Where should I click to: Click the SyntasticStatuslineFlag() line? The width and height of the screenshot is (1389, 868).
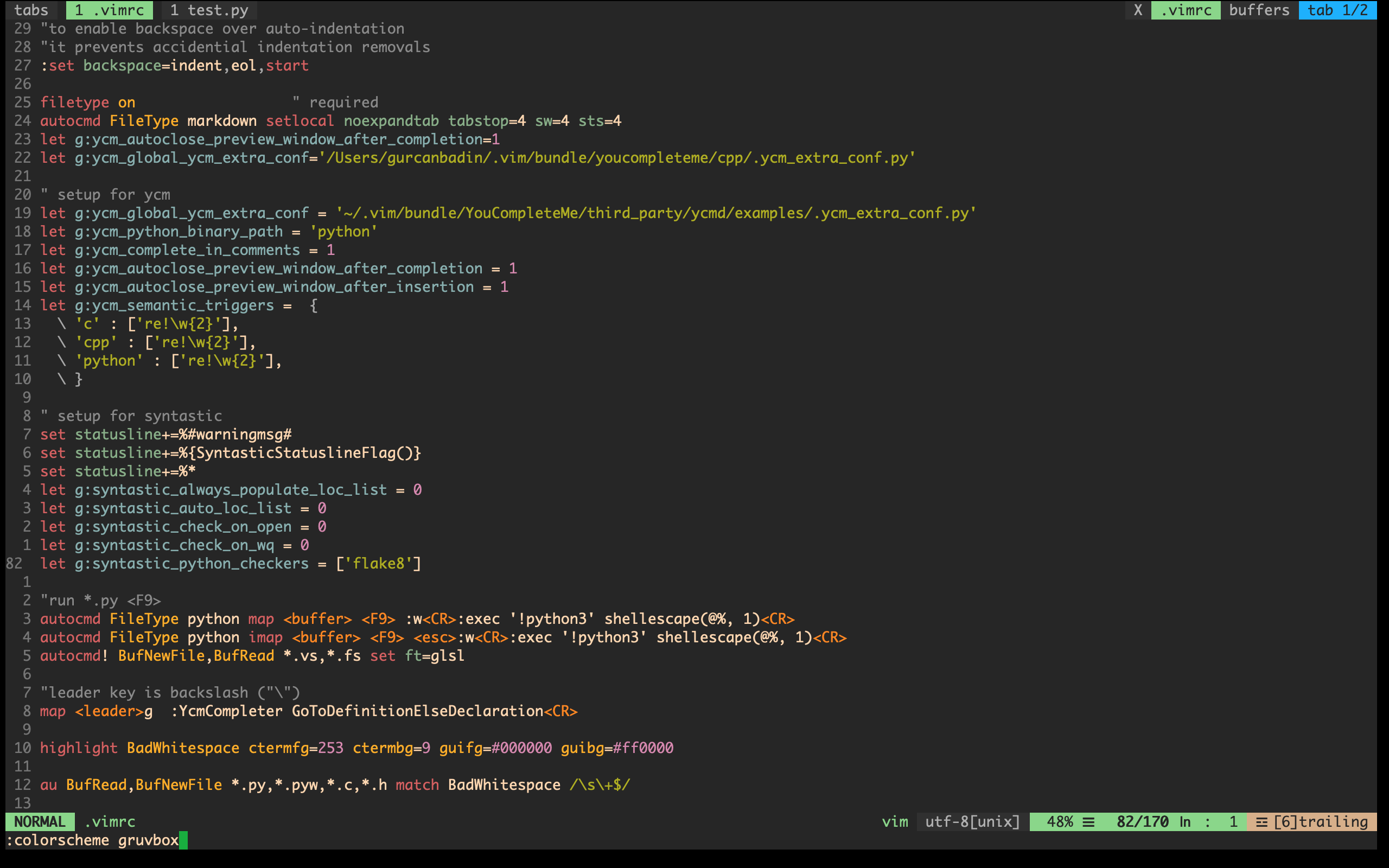coord(231,452)
